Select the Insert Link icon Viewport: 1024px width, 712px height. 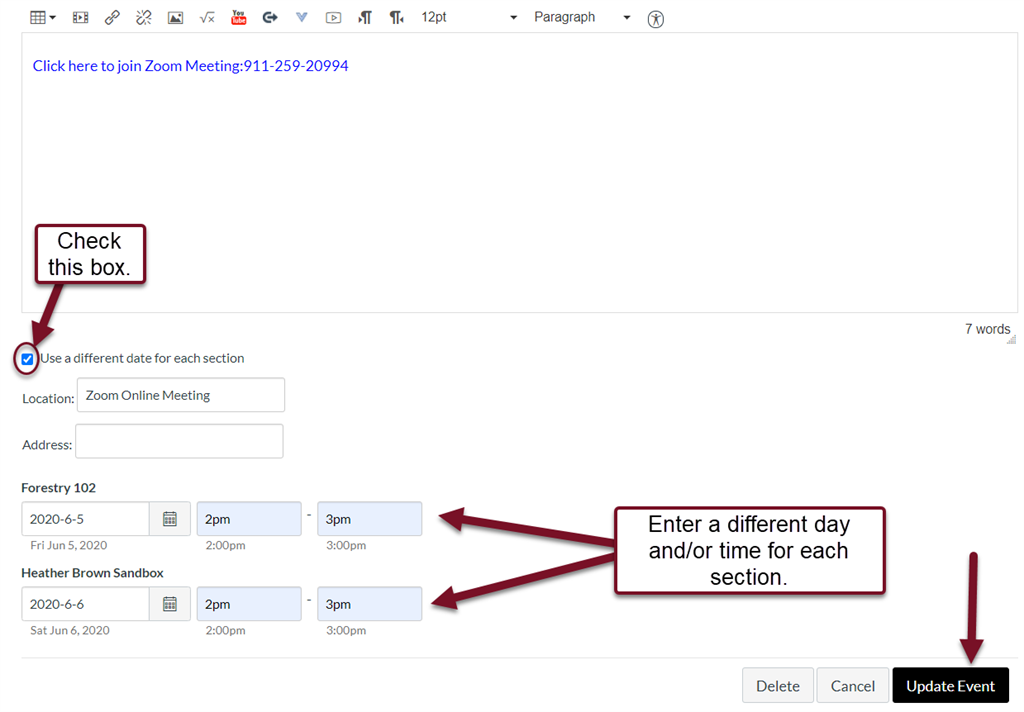(x=112, y=17)
